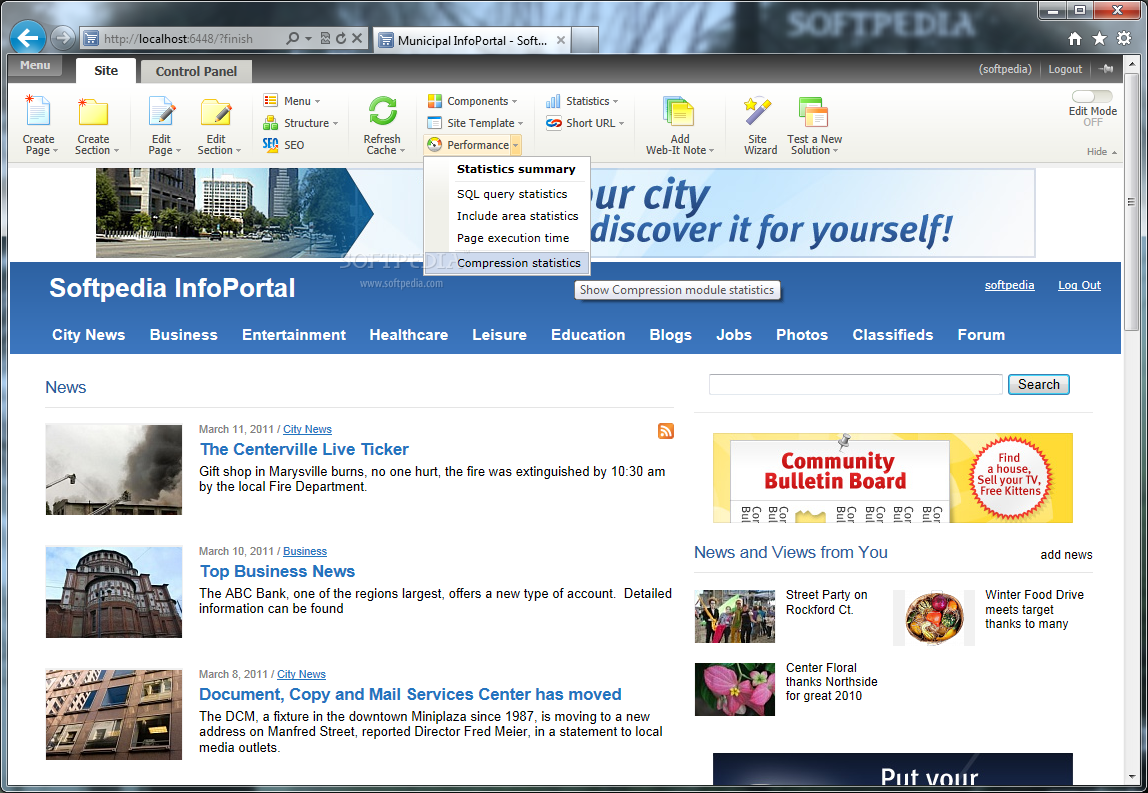This screenshot has width=1148, height=793.
Task: Launch the Site Wizard wand icon
Action: (758, 111)
